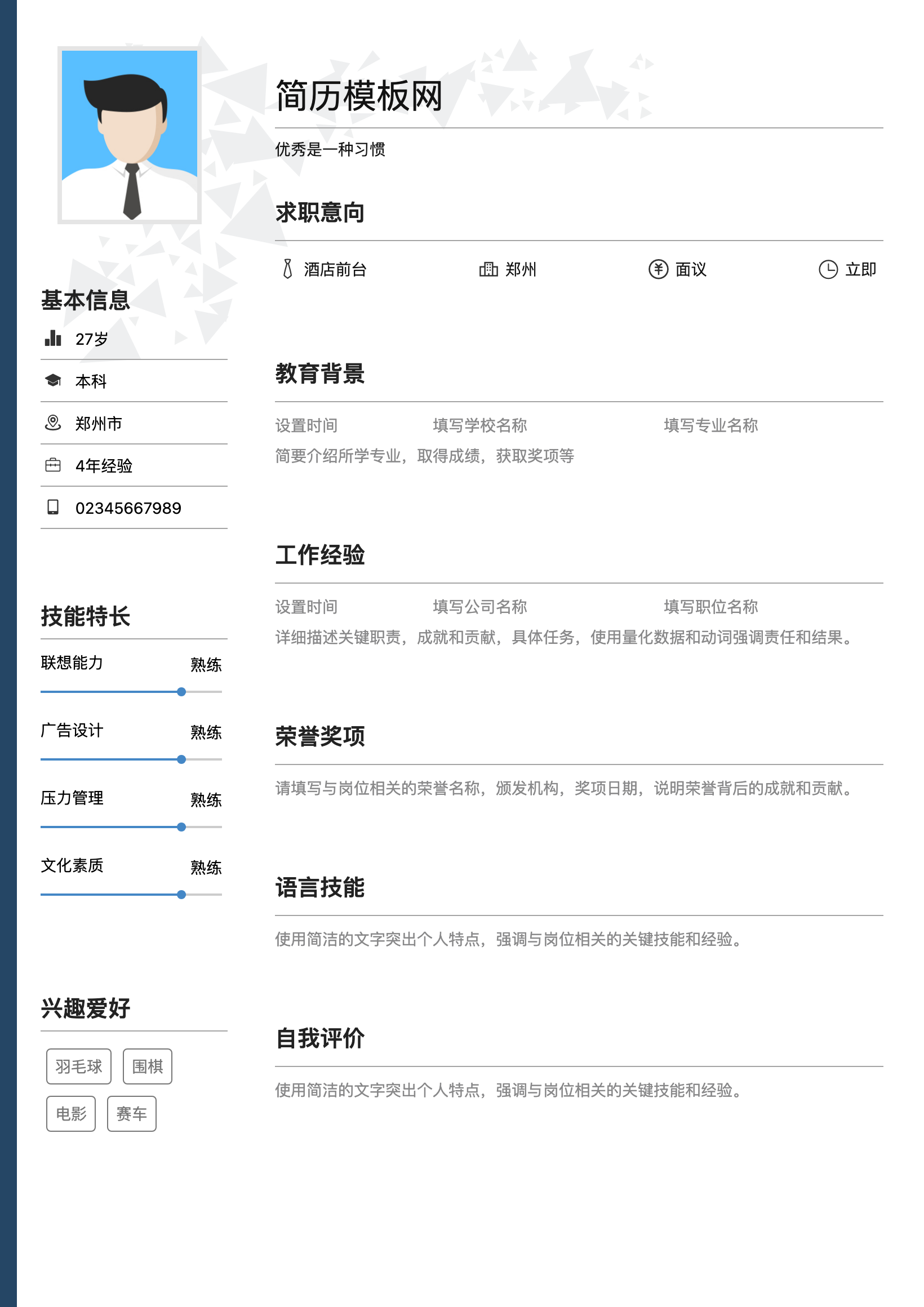The image size is (924, 1307).
Task: Click the 兴趣爱好 sidebar heading
Action: click(86, 1008)
